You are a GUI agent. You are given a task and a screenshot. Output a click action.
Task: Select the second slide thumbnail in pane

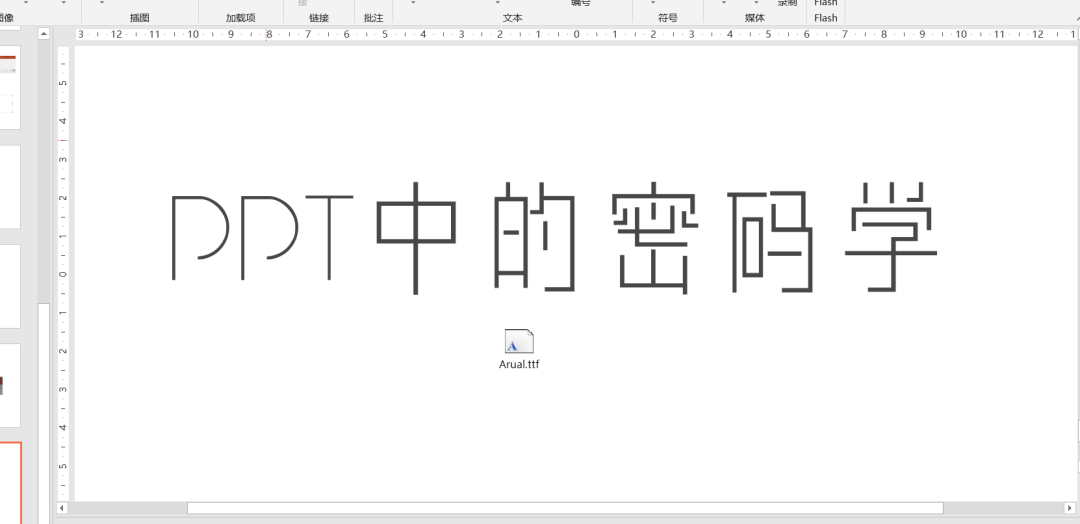(x=9, y=187)
